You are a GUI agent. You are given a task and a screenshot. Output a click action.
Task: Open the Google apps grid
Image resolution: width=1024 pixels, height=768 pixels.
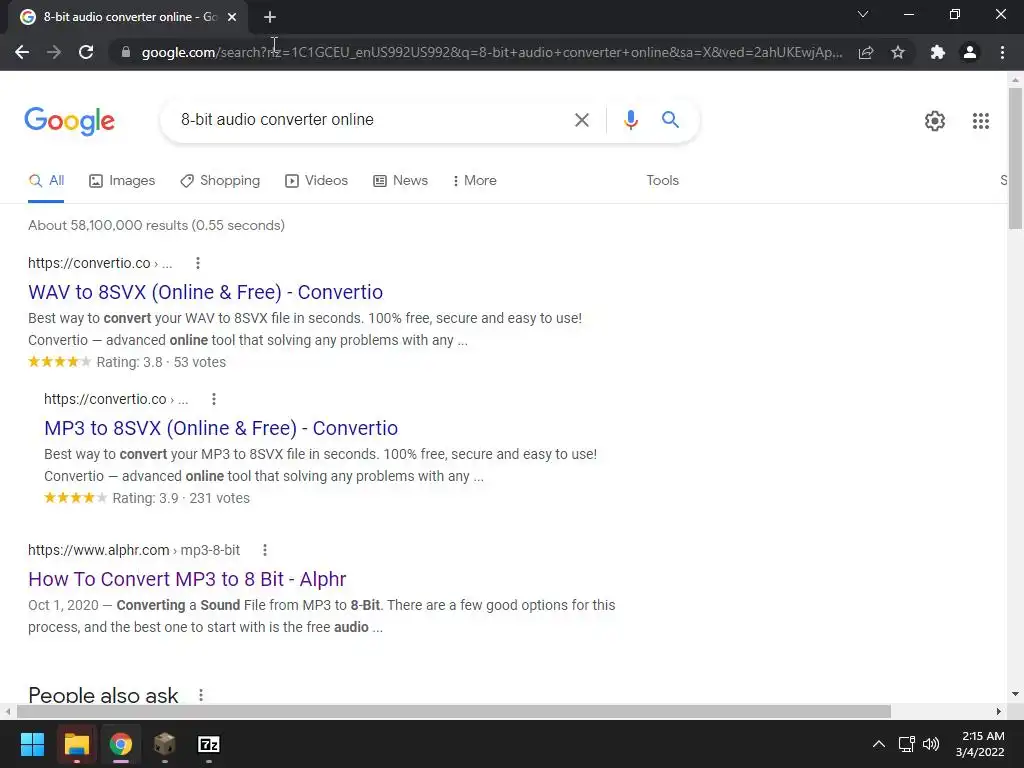980,121
